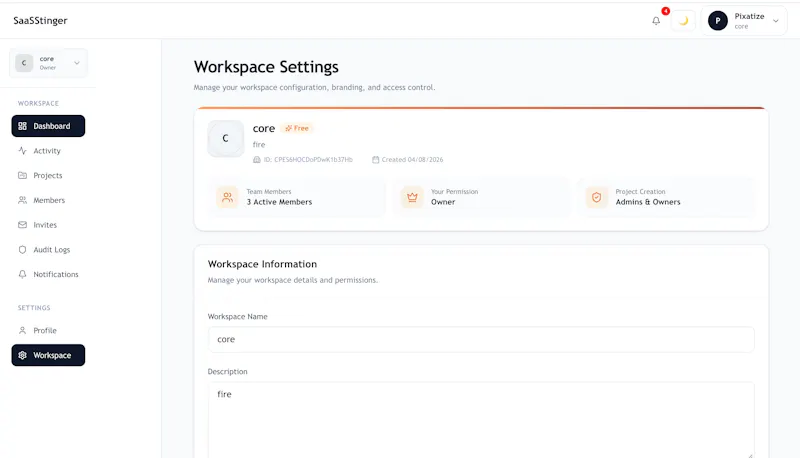800x458 pixels.
Task: Click the large workspace C avatar in card
Action: coord(226,139)
